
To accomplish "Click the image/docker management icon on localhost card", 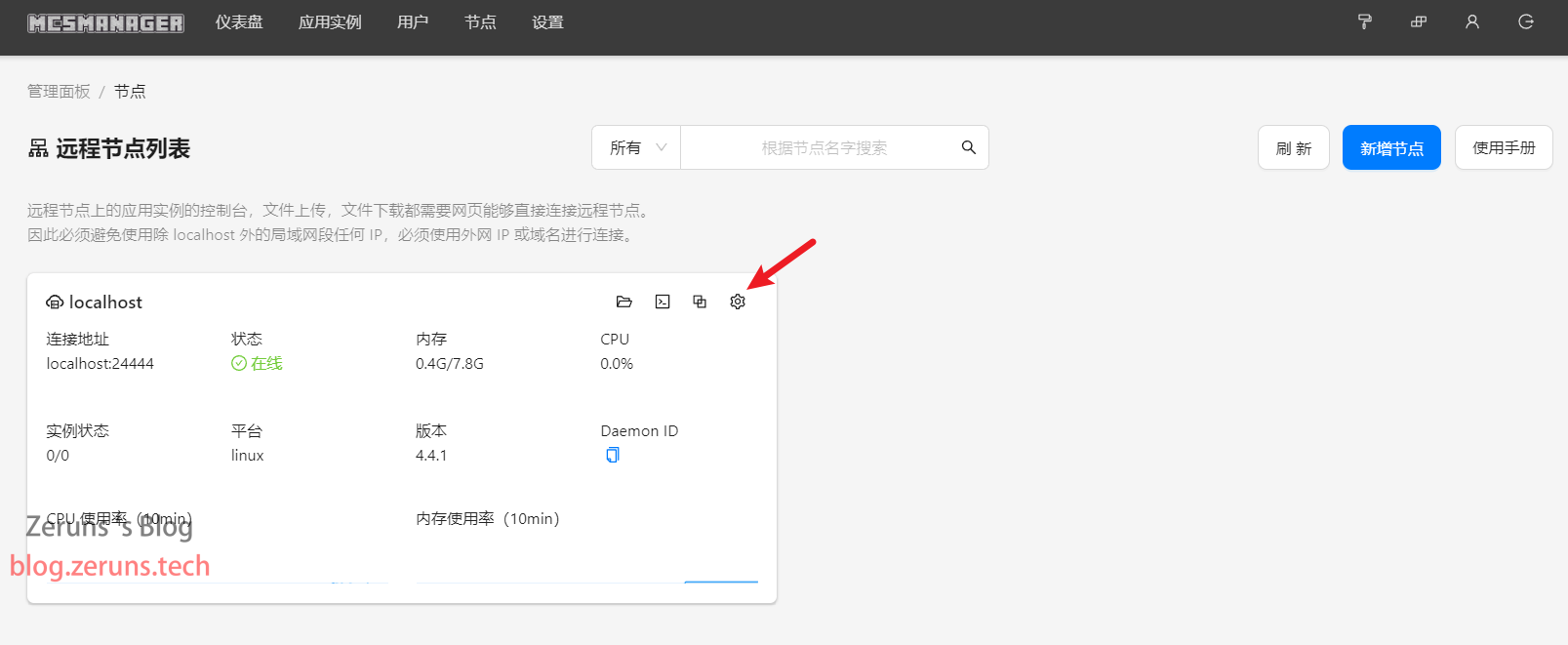I will click(x=700, y=302).
